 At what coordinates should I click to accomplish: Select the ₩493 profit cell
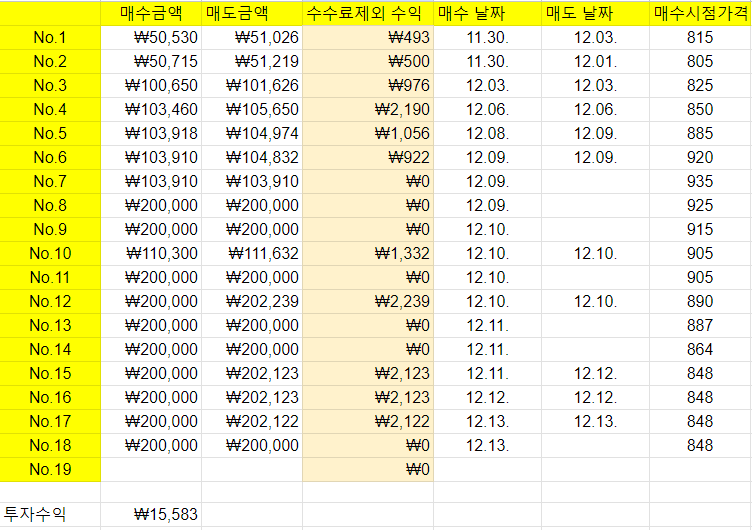tap(368, 37)
